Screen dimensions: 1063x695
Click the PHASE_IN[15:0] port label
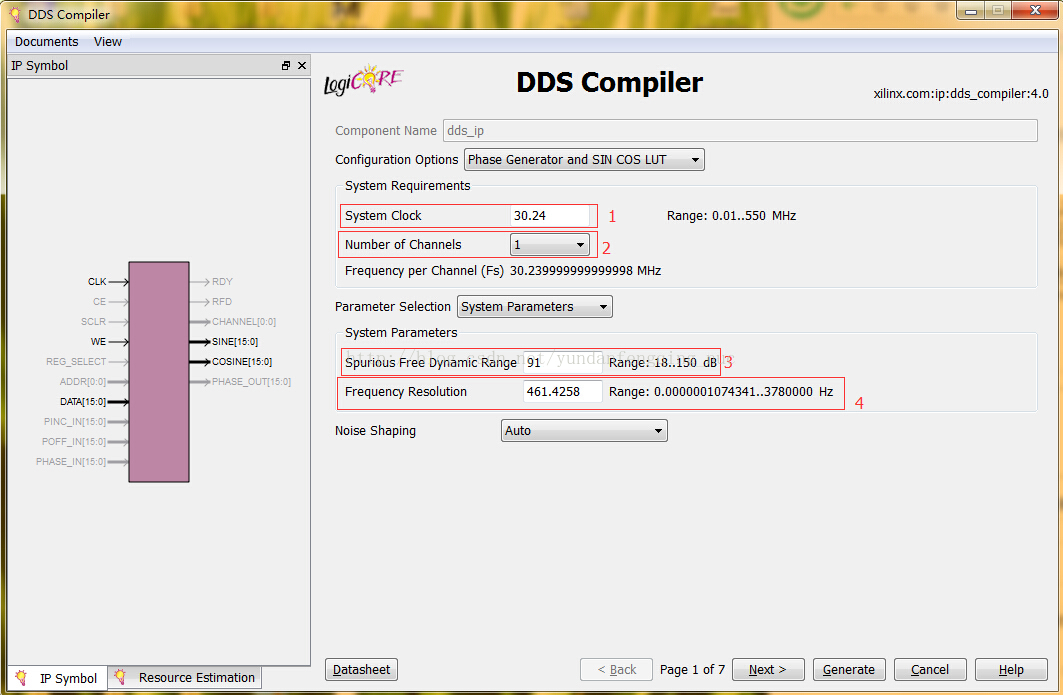71,462
